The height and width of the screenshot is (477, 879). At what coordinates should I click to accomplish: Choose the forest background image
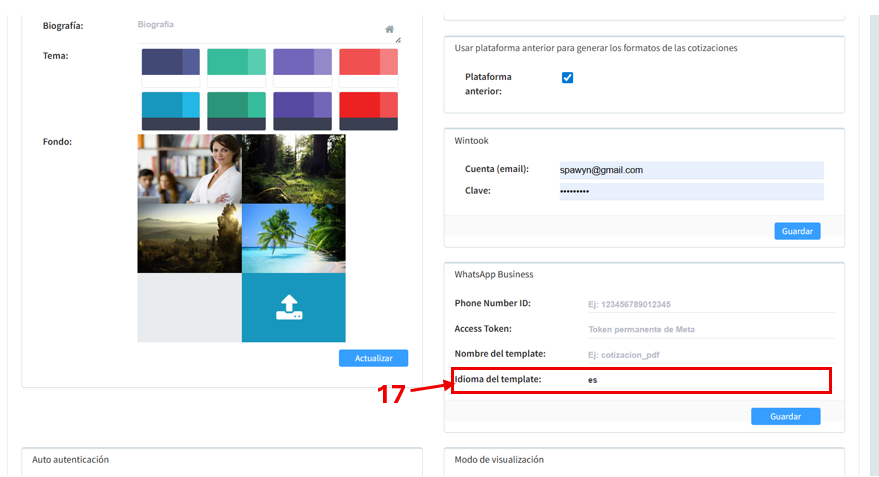tap(293, 169)
